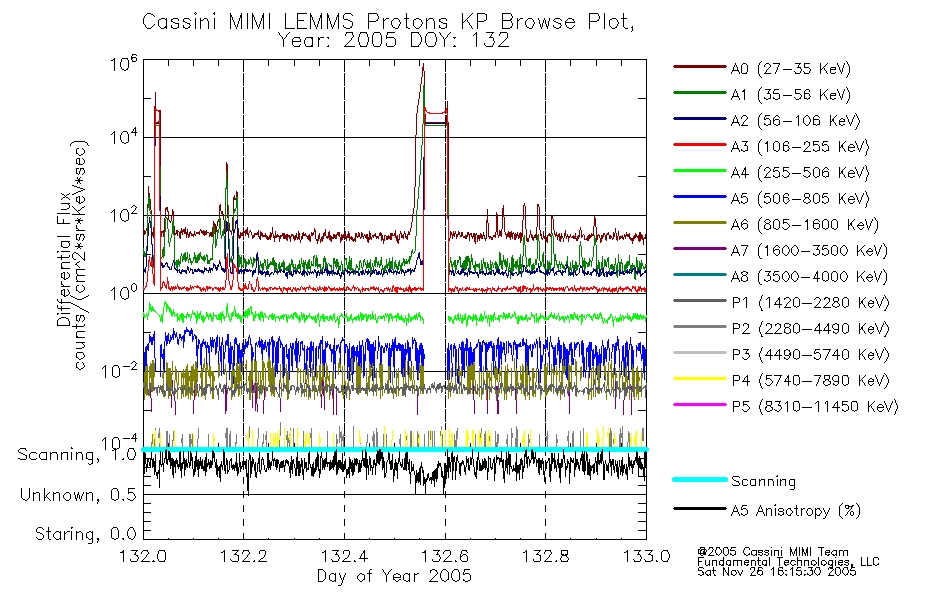Click the Year: 2005 DOY: 132 subtitle
The height and width of the screenshot is (600, 950).
(x=394, y=41)
